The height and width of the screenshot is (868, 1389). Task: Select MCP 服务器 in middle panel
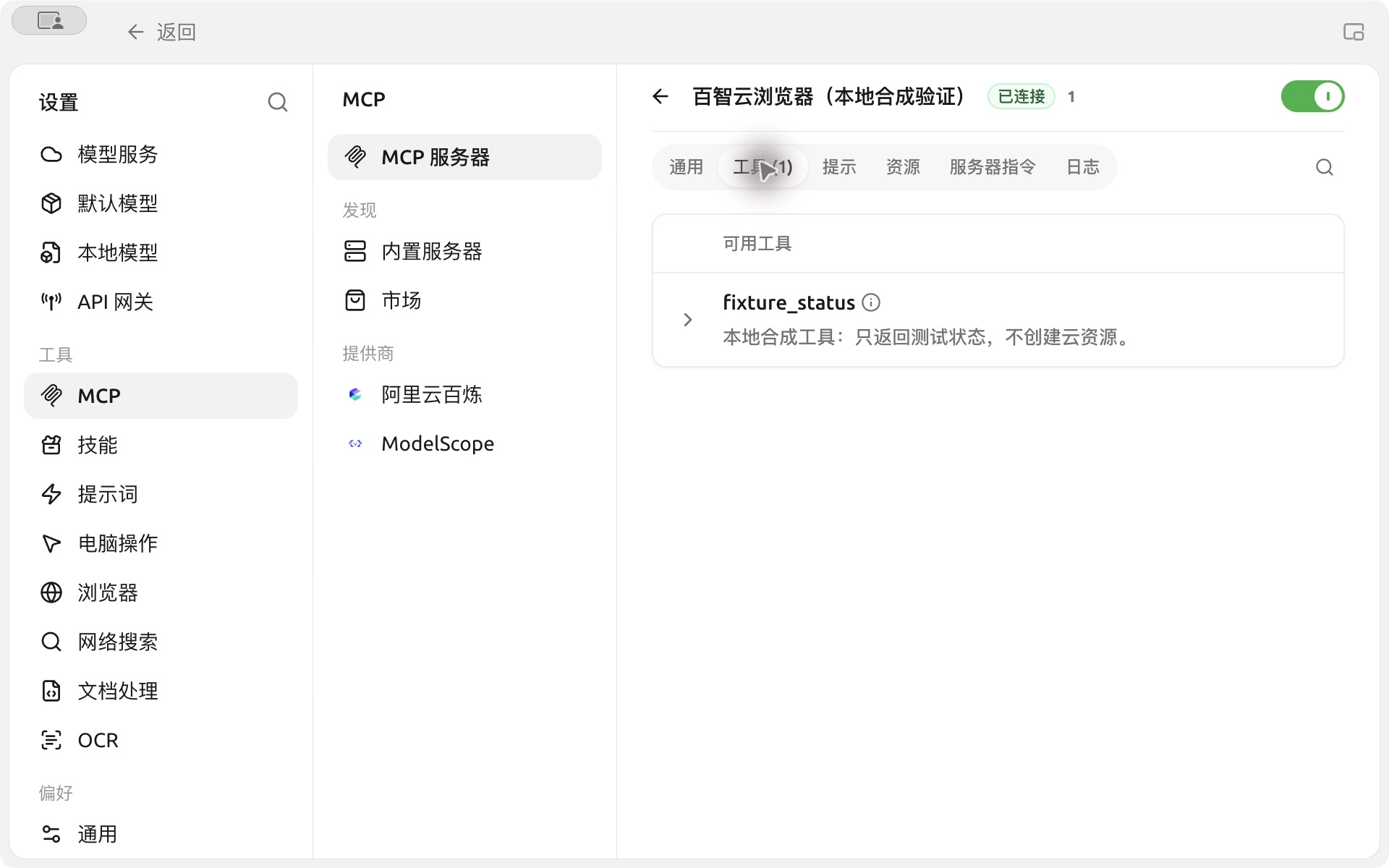click(464, 157)
